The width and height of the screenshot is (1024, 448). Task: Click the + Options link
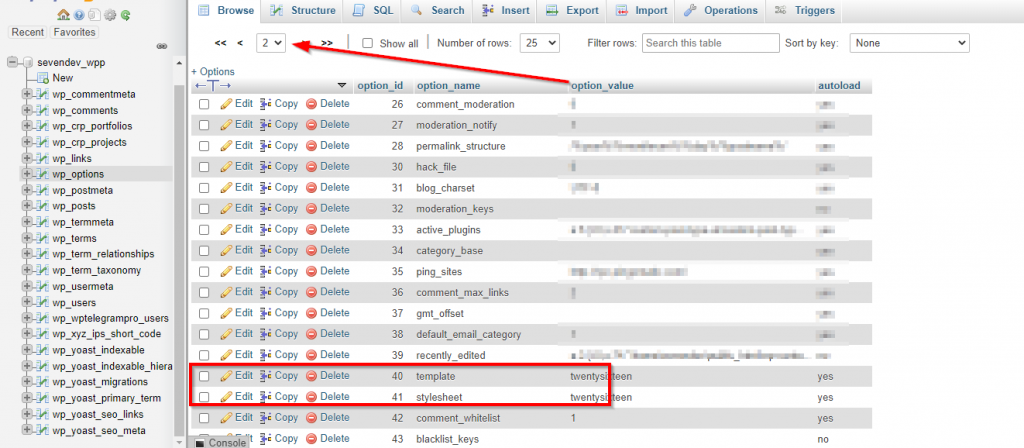[x=213, y=71]
